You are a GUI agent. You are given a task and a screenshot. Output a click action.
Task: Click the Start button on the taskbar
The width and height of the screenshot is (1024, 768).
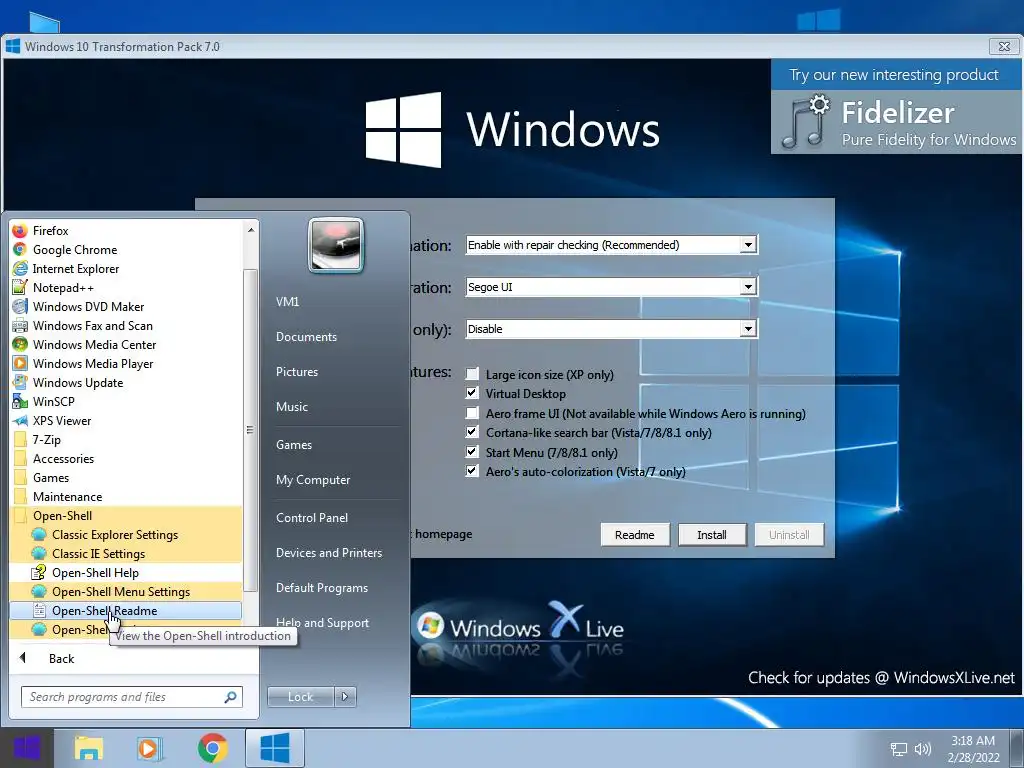(27, 748)
